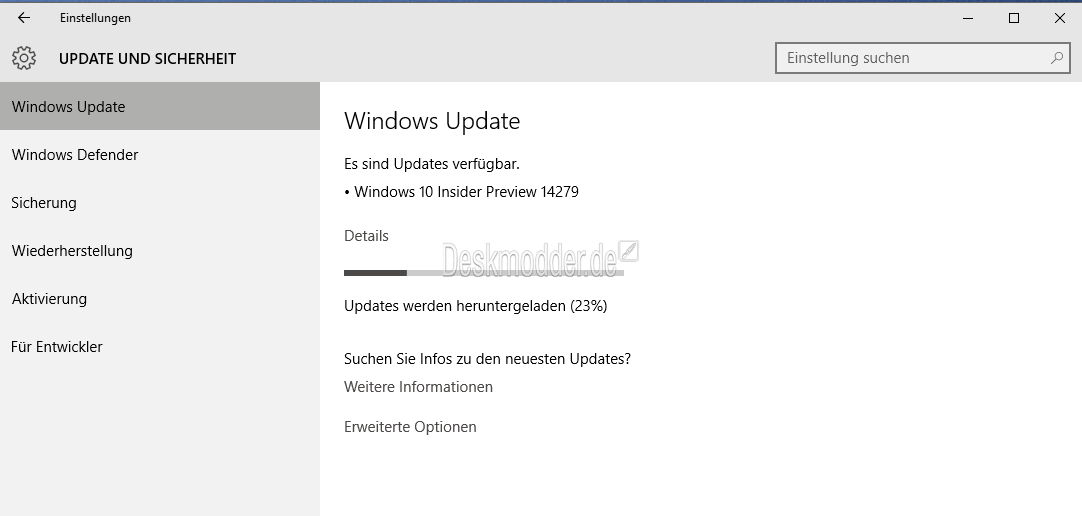
Task: Minimize the Einstellungen window
Action: (969, 19)
